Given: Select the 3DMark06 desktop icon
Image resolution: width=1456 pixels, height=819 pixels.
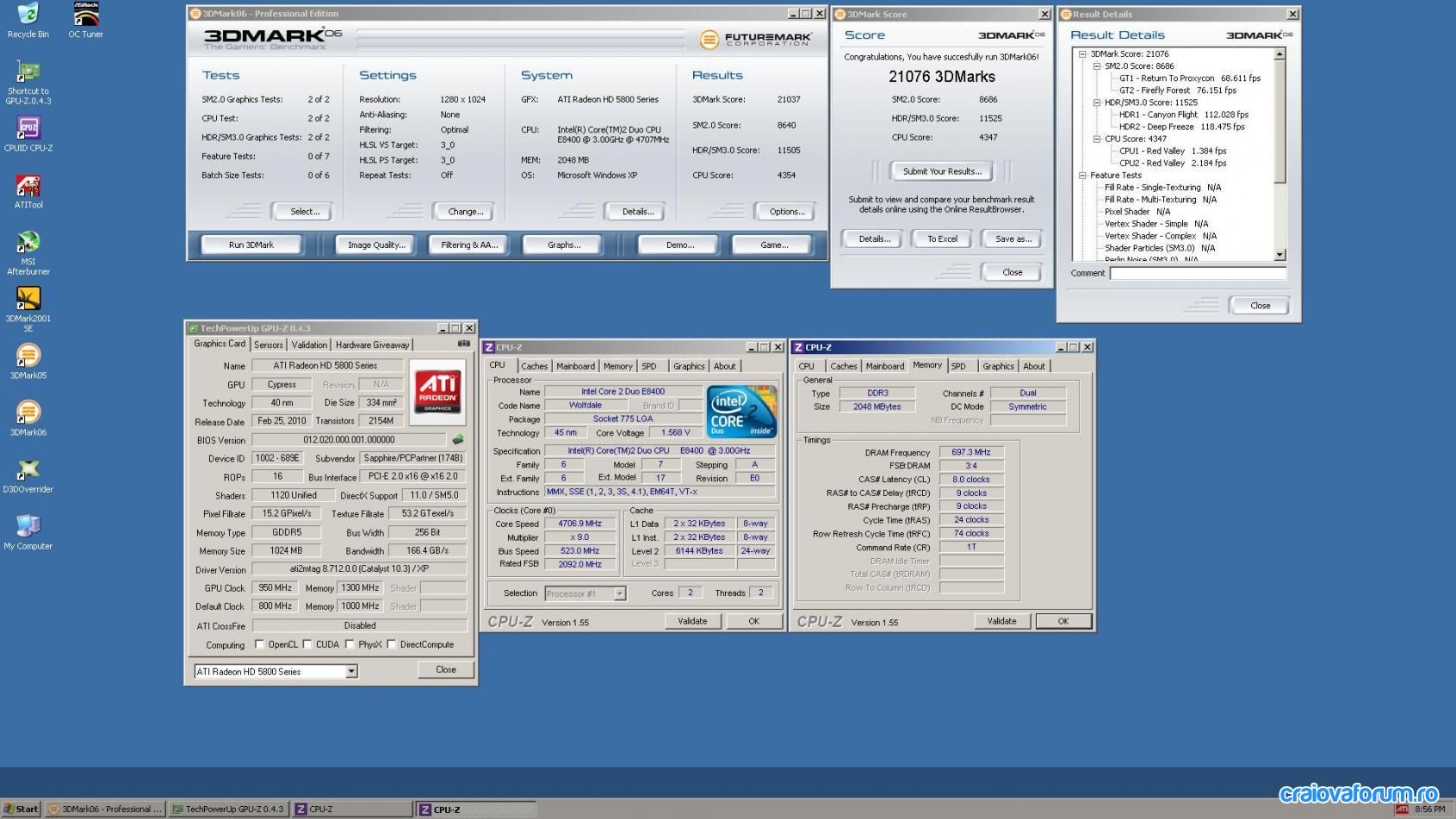Looking at the screenshot, I should pyautogui.click(x=28, y=419).
